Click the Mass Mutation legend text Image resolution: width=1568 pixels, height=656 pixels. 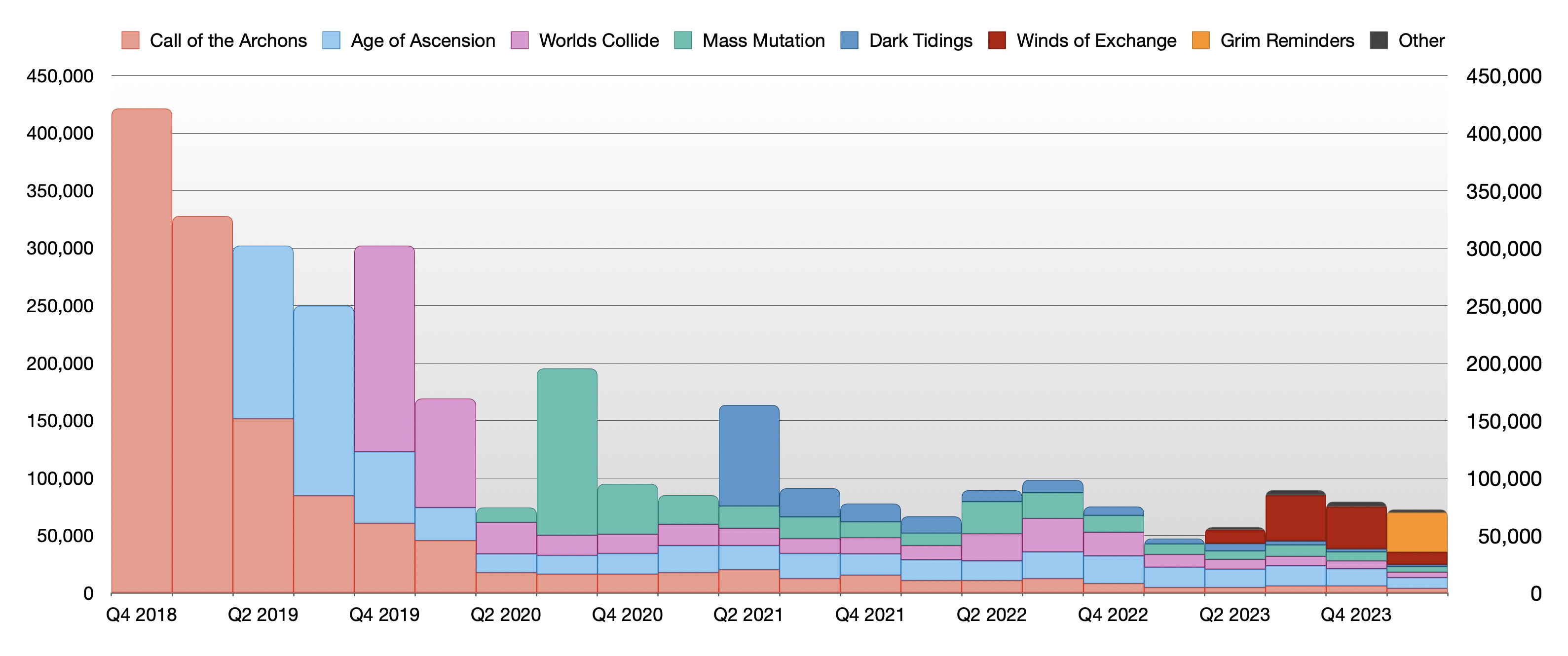[x=763, y=40]
